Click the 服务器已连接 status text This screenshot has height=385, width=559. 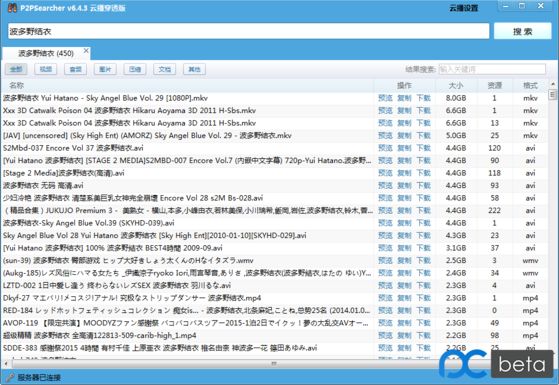point(39,377)
